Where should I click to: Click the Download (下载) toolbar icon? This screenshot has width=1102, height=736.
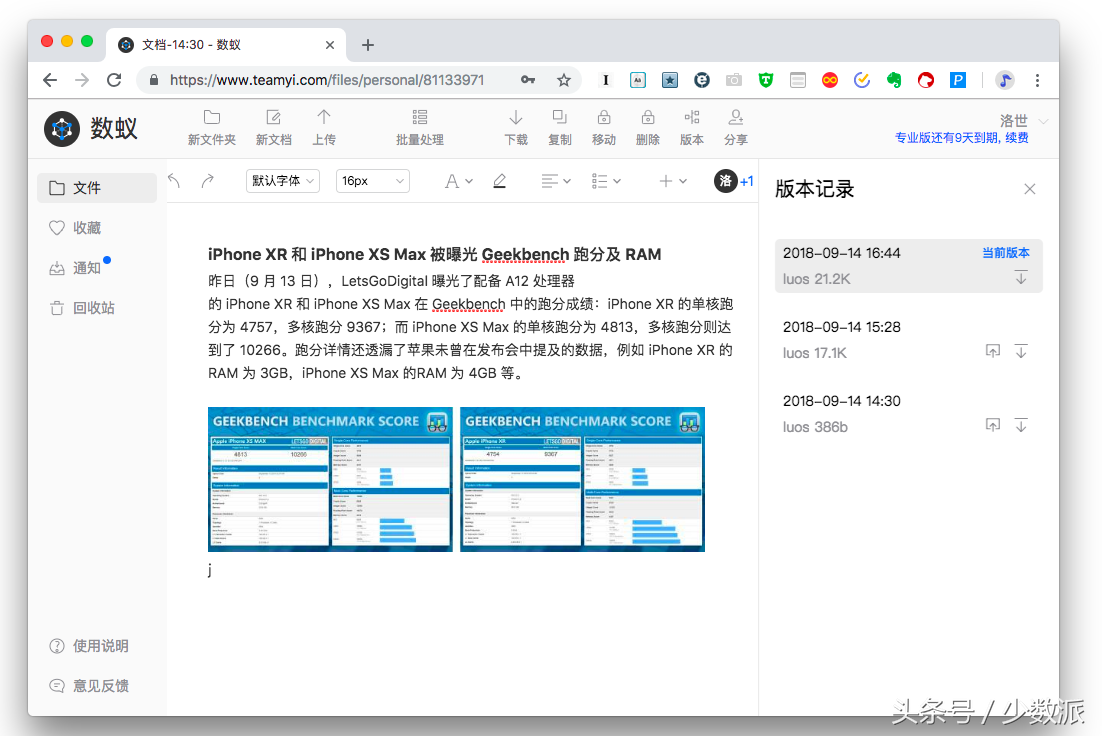515,117
